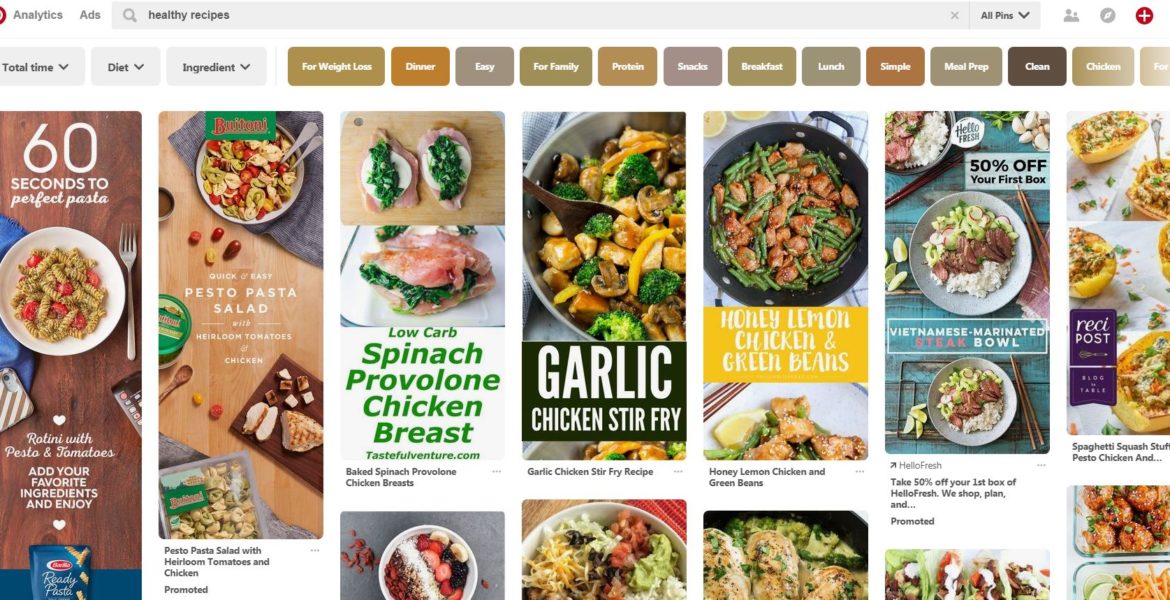Select the Meal Prep filter chip
This screenshot has width=1170, height=600.
point(966,66)
